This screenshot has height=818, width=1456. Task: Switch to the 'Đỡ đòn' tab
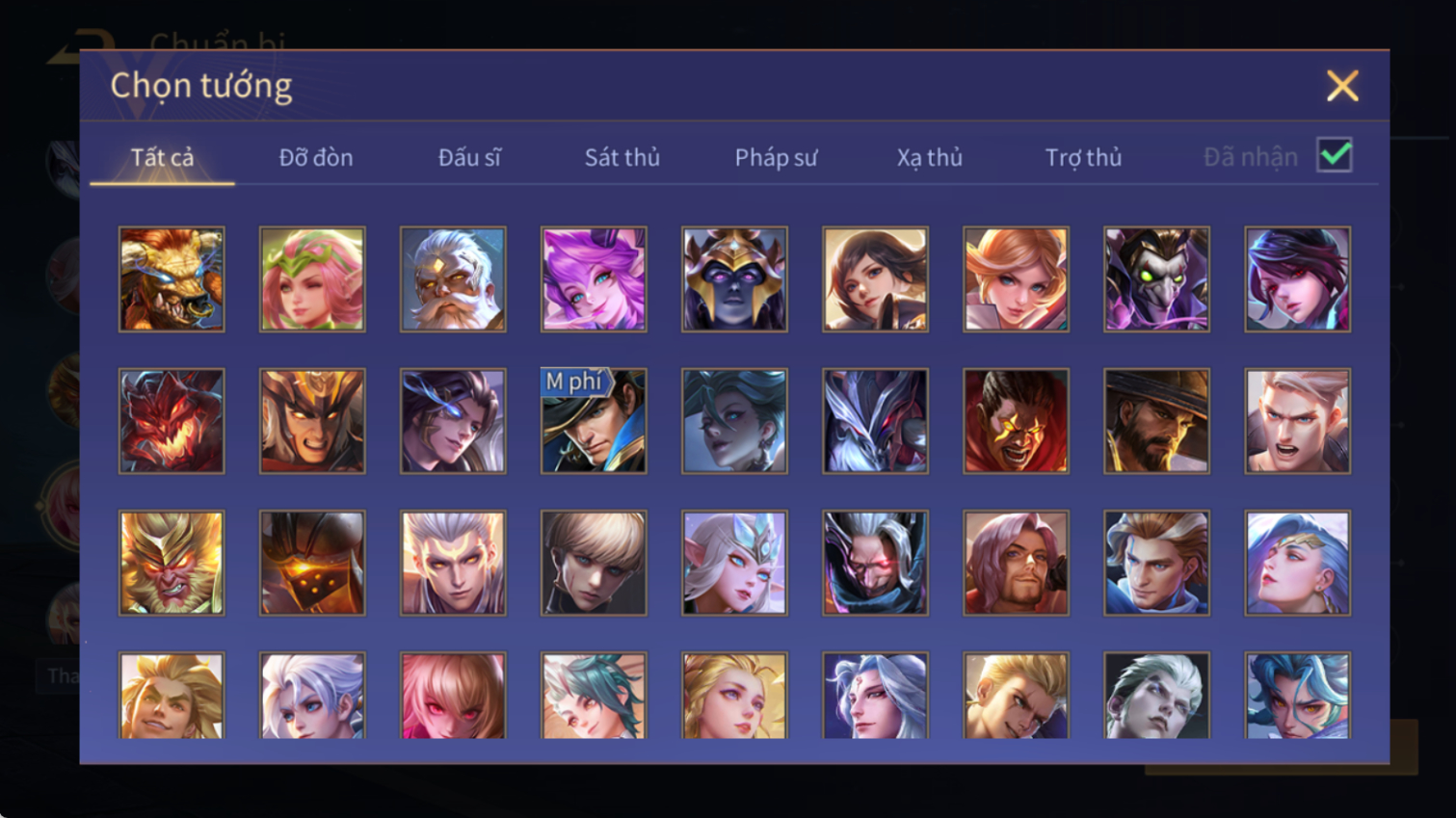pos(316,157)
